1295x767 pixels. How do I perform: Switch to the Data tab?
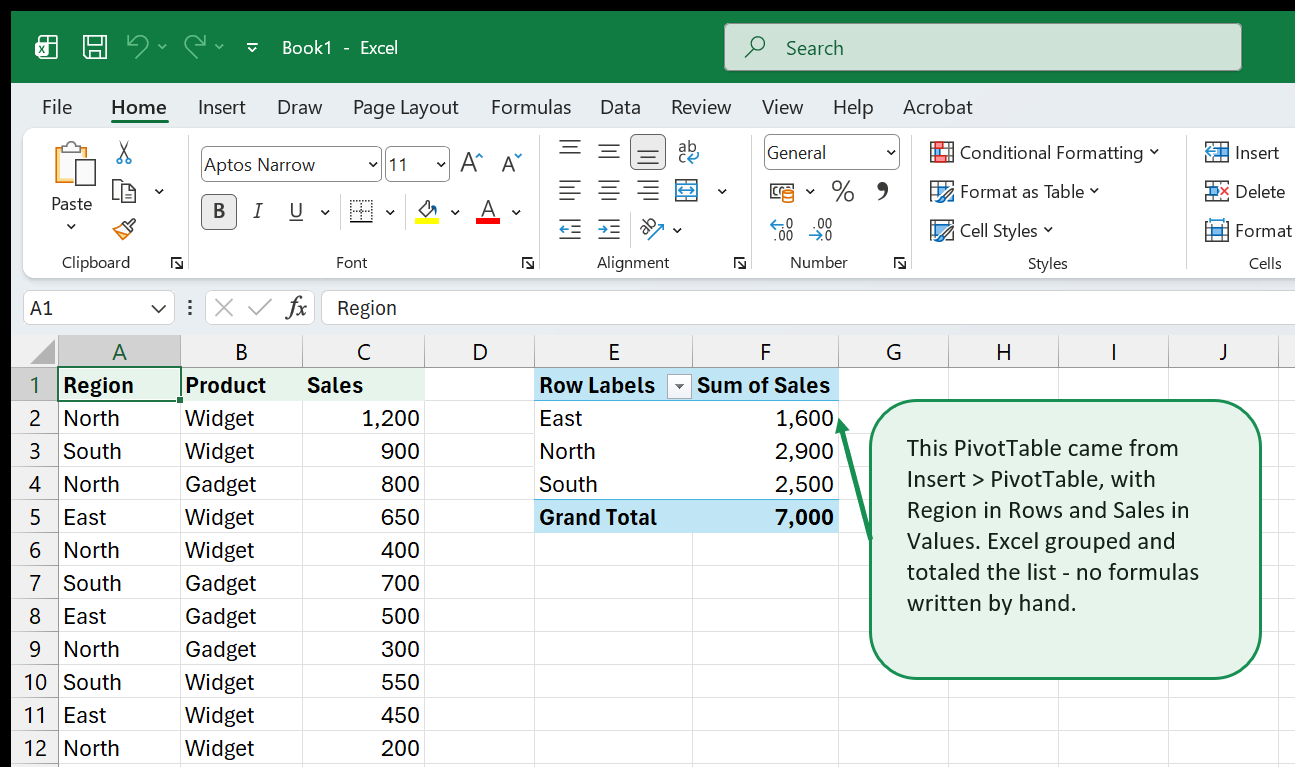click(x=620, y=107)
